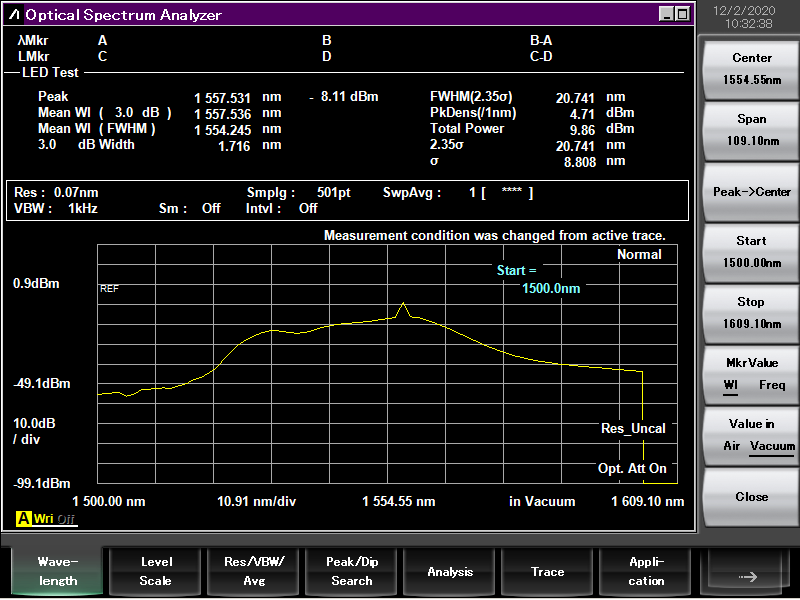The image size is (800, 600).
Task: Open the Wavelength menu tab
Action: (x=56, y=571)
